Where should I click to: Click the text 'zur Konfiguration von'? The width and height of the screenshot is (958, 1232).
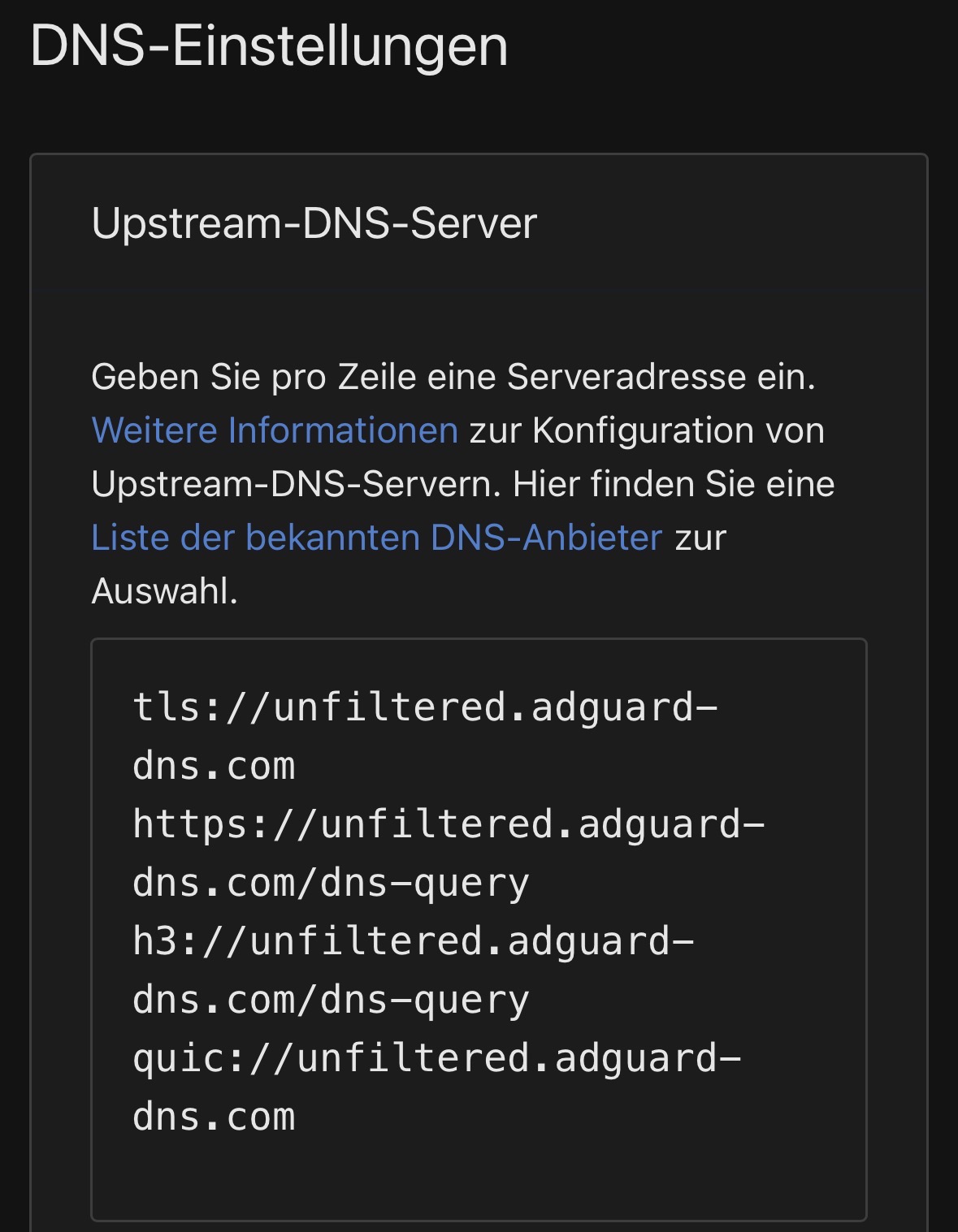647,430
